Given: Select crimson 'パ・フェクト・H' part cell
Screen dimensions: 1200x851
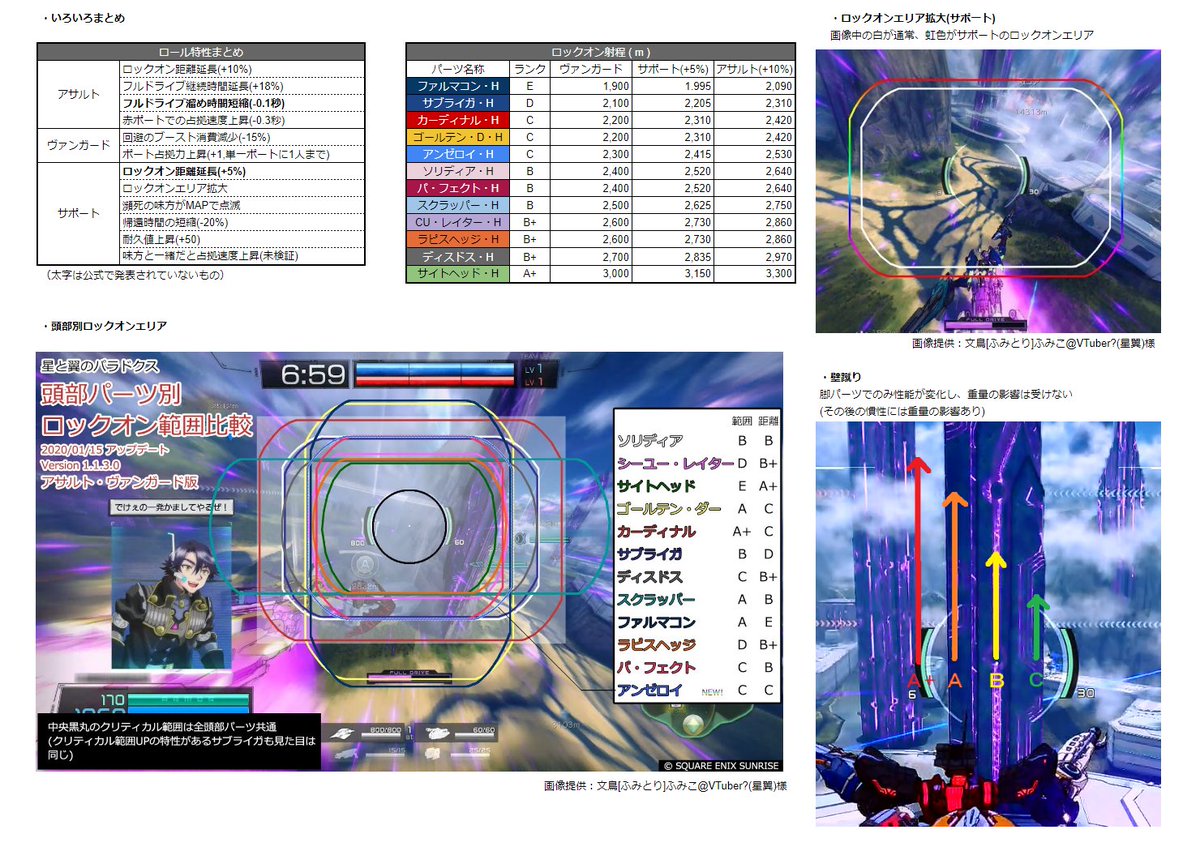Looking at the screenshot, I should (x=458, y=188).
